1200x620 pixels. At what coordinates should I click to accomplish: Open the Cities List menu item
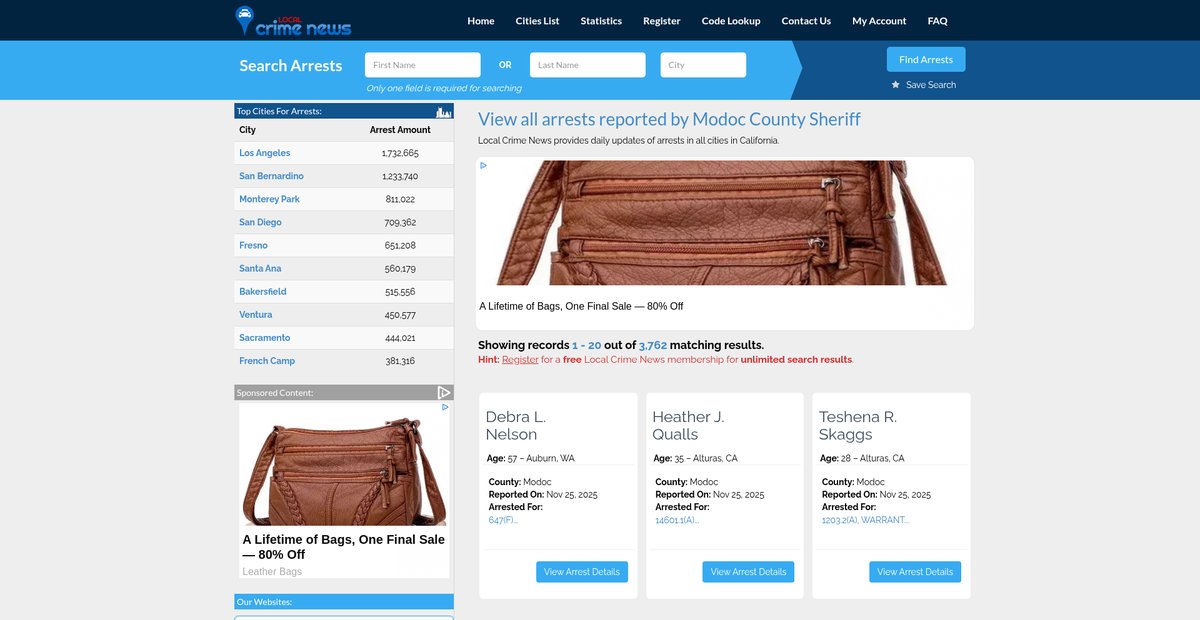(x=537, y=21)
